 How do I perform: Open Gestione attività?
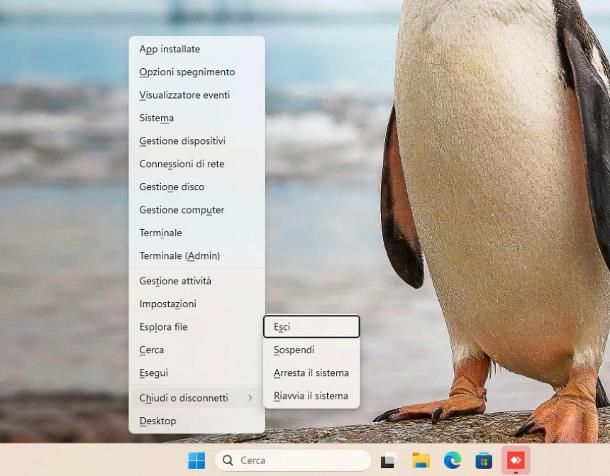(x=197, y=281)
